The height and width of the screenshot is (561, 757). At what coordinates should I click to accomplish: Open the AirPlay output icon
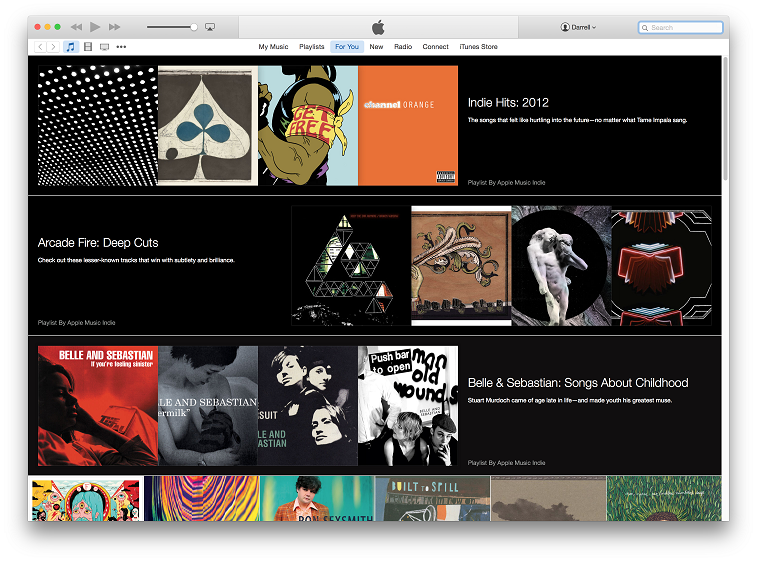(210, 27)
